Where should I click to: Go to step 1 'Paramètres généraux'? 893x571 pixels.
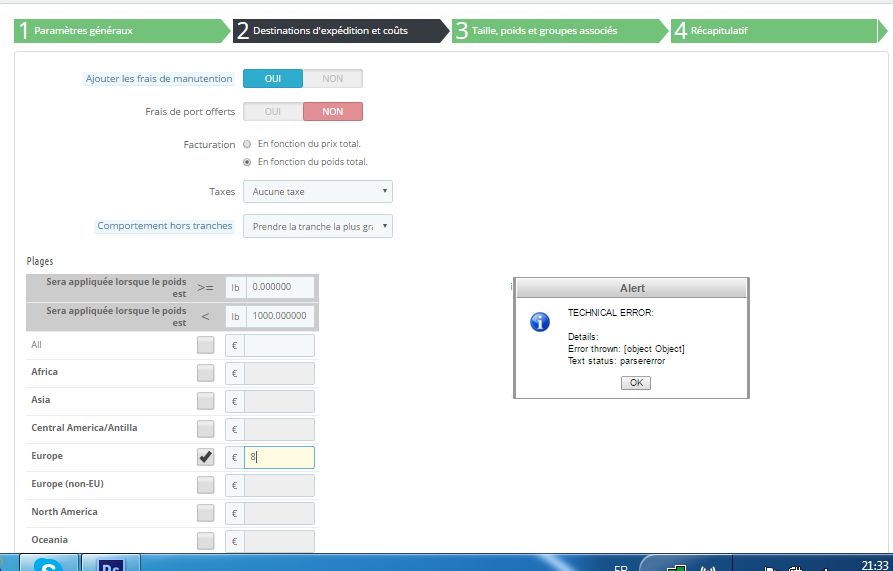point(120,31)
